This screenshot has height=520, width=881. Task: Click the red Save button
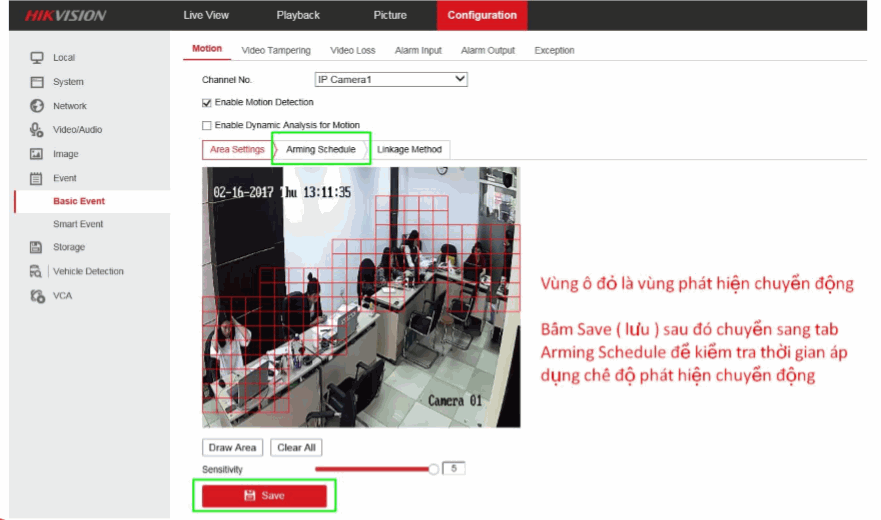click(x=264, y=496)
